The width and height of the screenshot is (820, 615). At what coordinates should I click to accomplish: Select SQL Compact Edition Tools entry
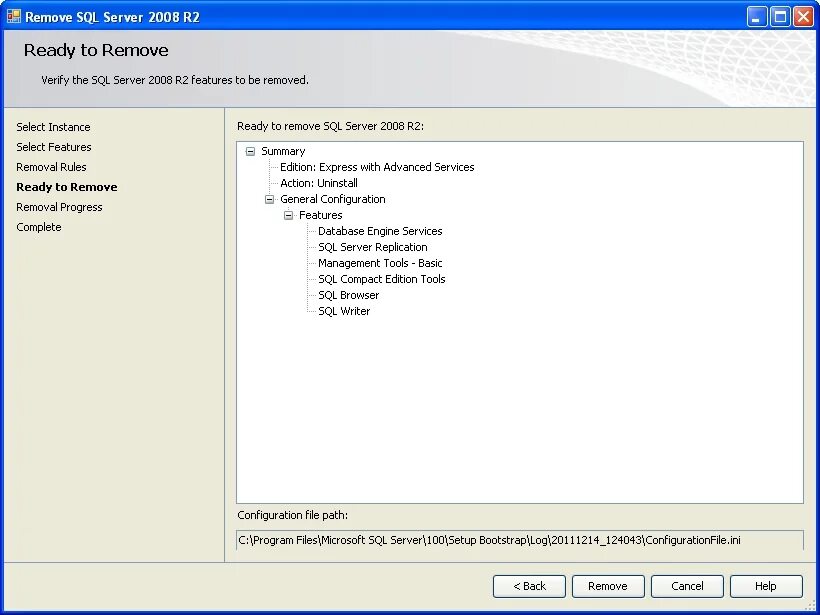coord(382,279)
